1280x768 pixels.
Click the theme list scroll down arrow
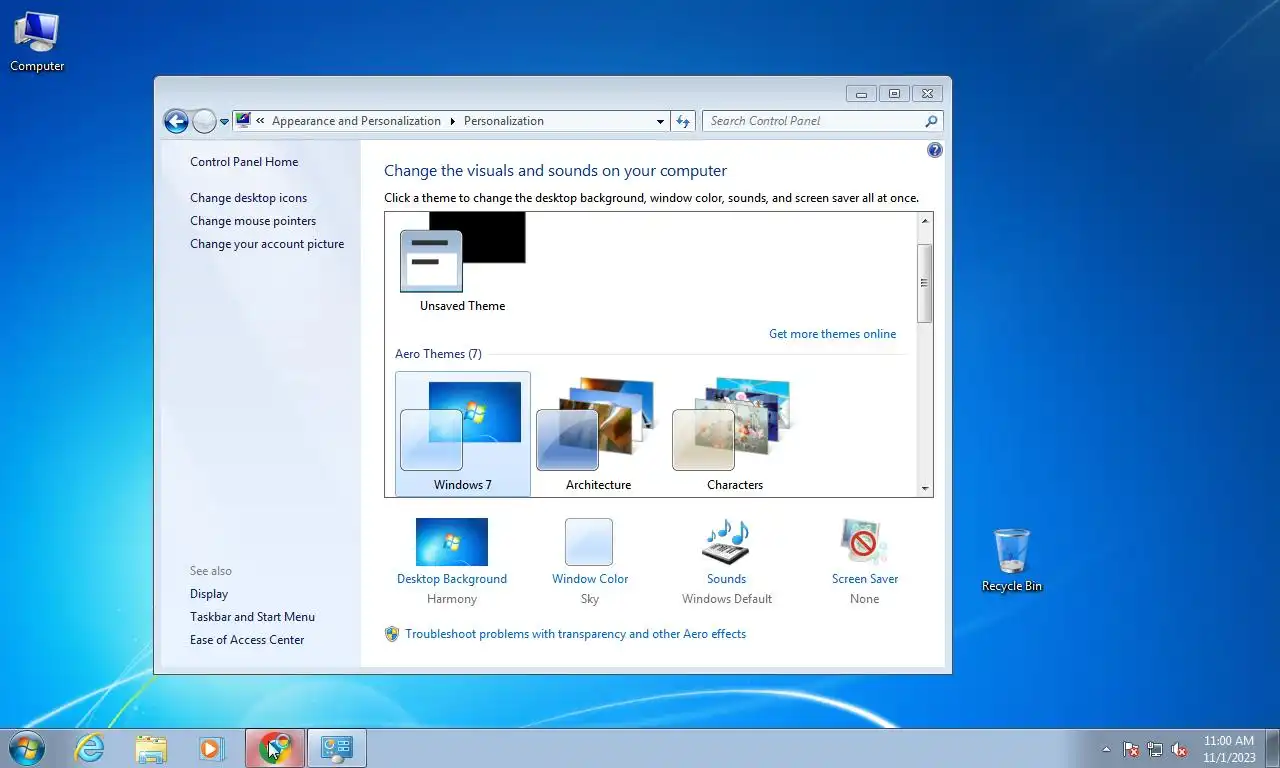(925, 489)
